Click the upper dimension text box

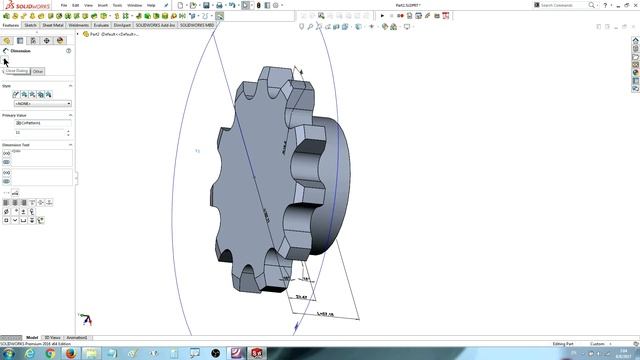[x=42, y=158]
